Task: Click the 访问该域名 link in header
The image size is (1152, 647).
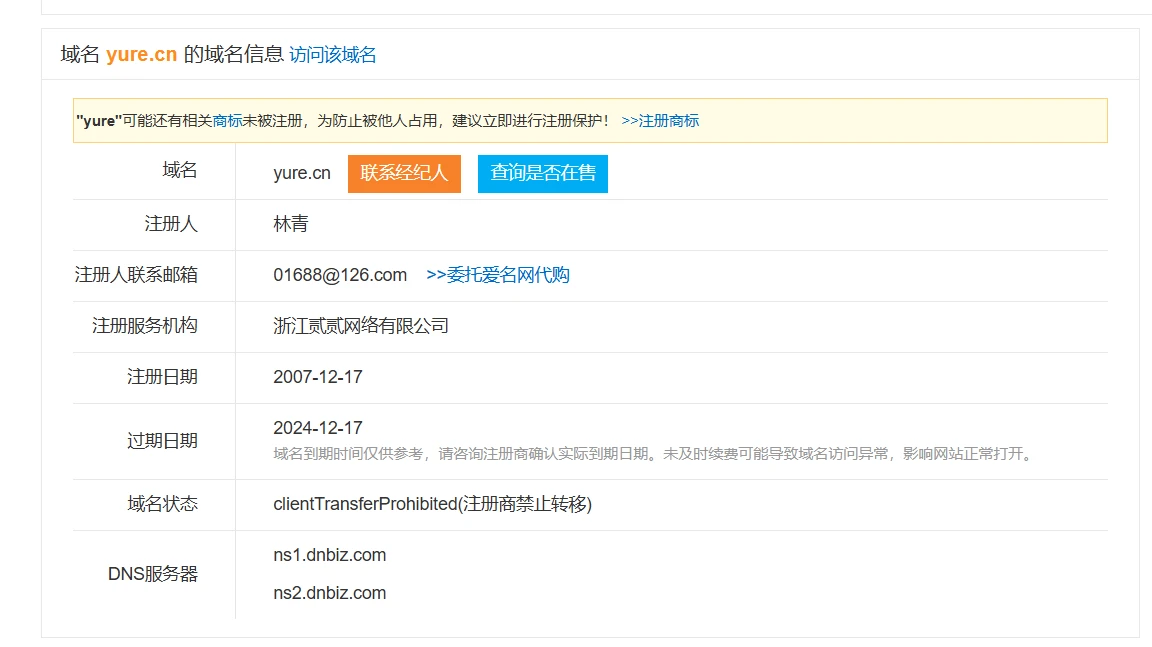Action: click(x=332, y=55)
